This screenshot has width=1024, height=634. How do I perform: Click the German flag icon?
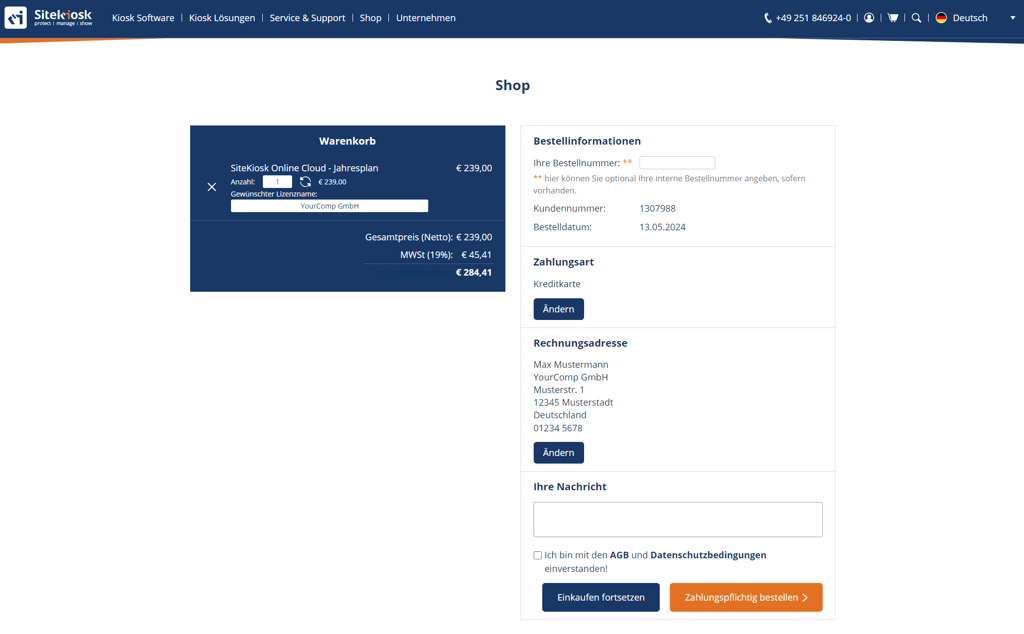pos(941,17)
